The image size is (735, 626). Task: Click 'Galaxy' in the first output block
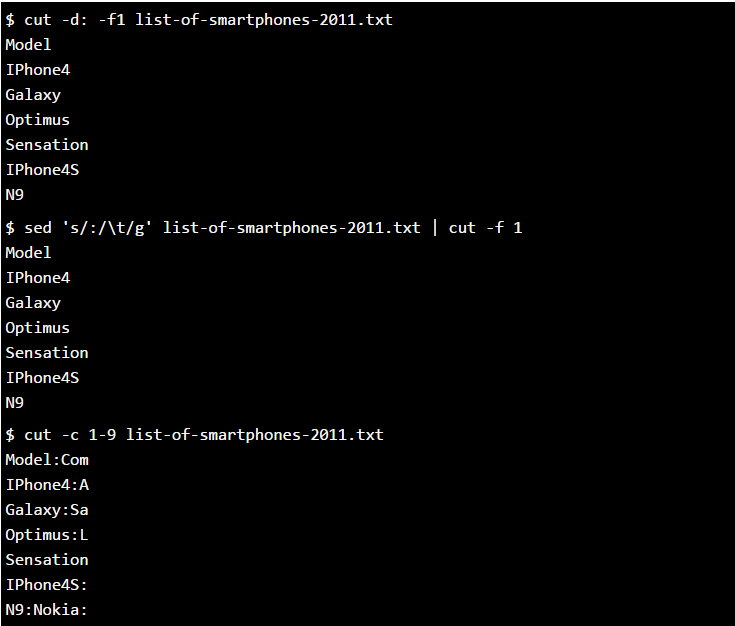(33, 95)
